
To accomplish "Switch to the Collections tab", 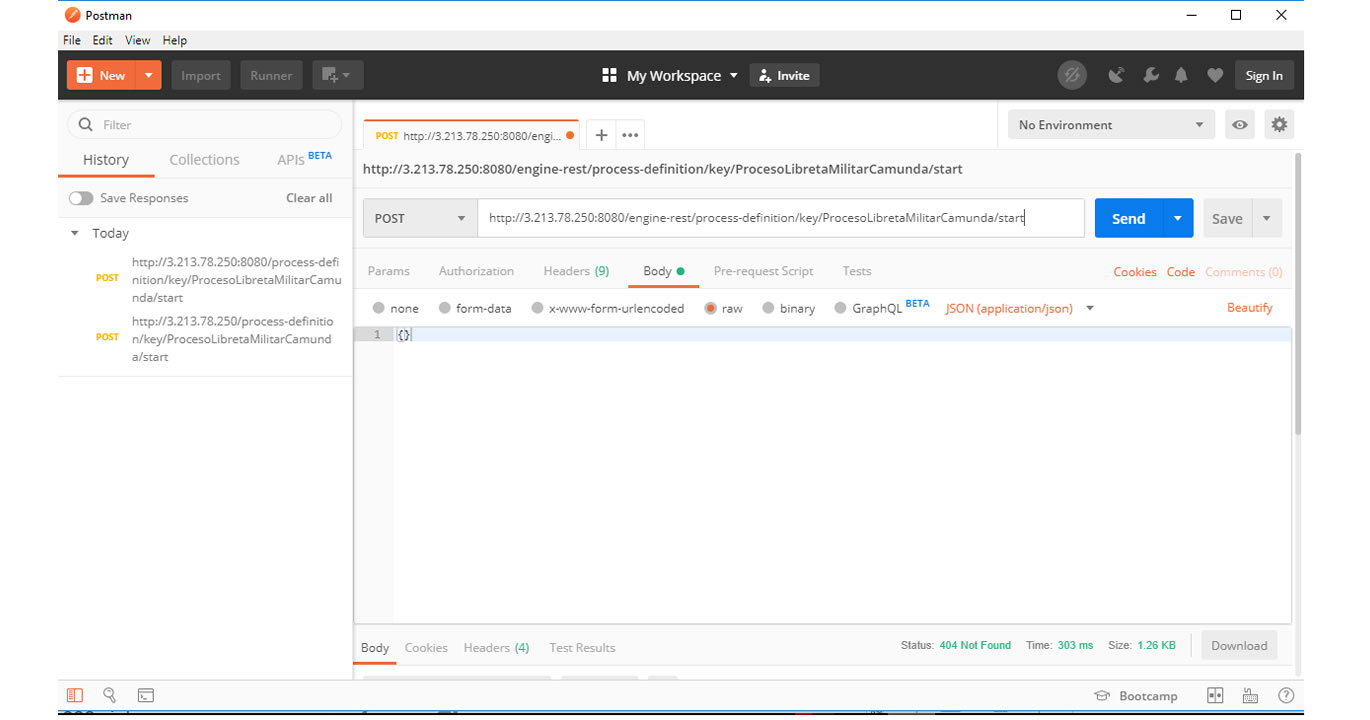I will [x=204, y=160].
